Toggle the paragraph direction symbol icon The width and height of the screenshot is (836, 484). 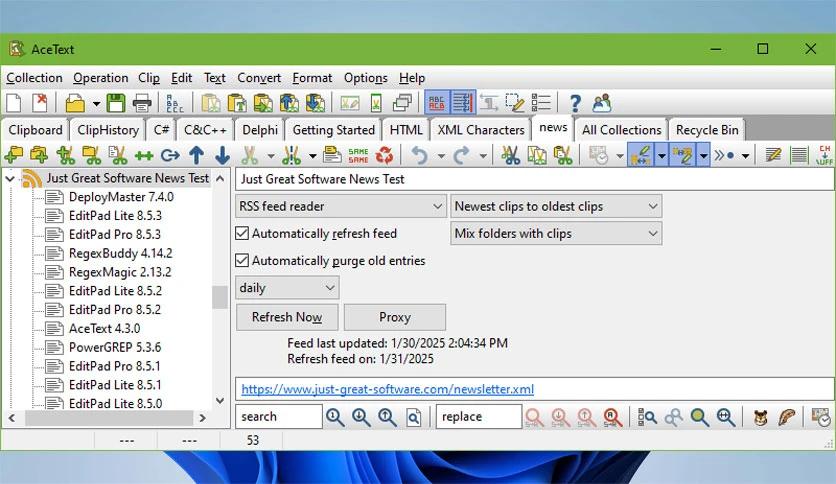click(x=488, y=103)
